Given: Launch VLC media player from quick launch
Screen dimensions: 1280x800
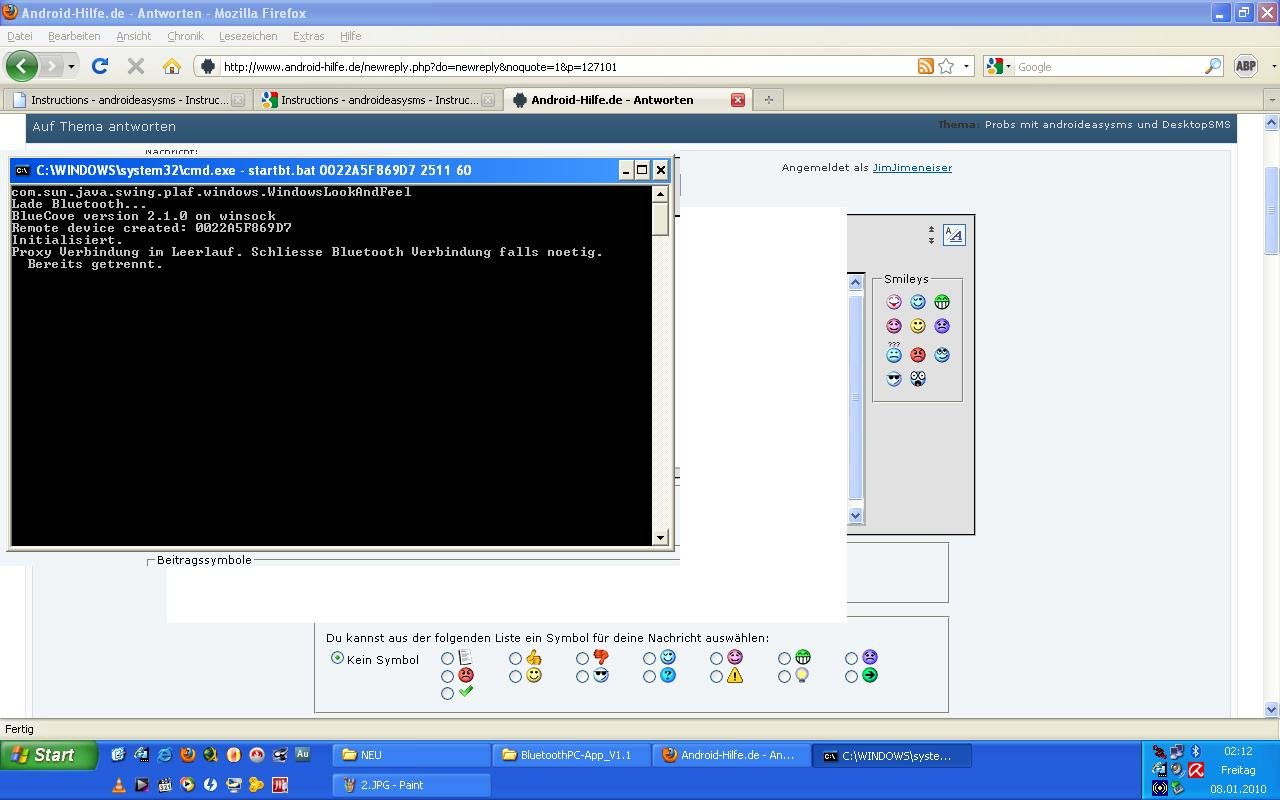Looking at the screenshot, I should pos(119,785).
